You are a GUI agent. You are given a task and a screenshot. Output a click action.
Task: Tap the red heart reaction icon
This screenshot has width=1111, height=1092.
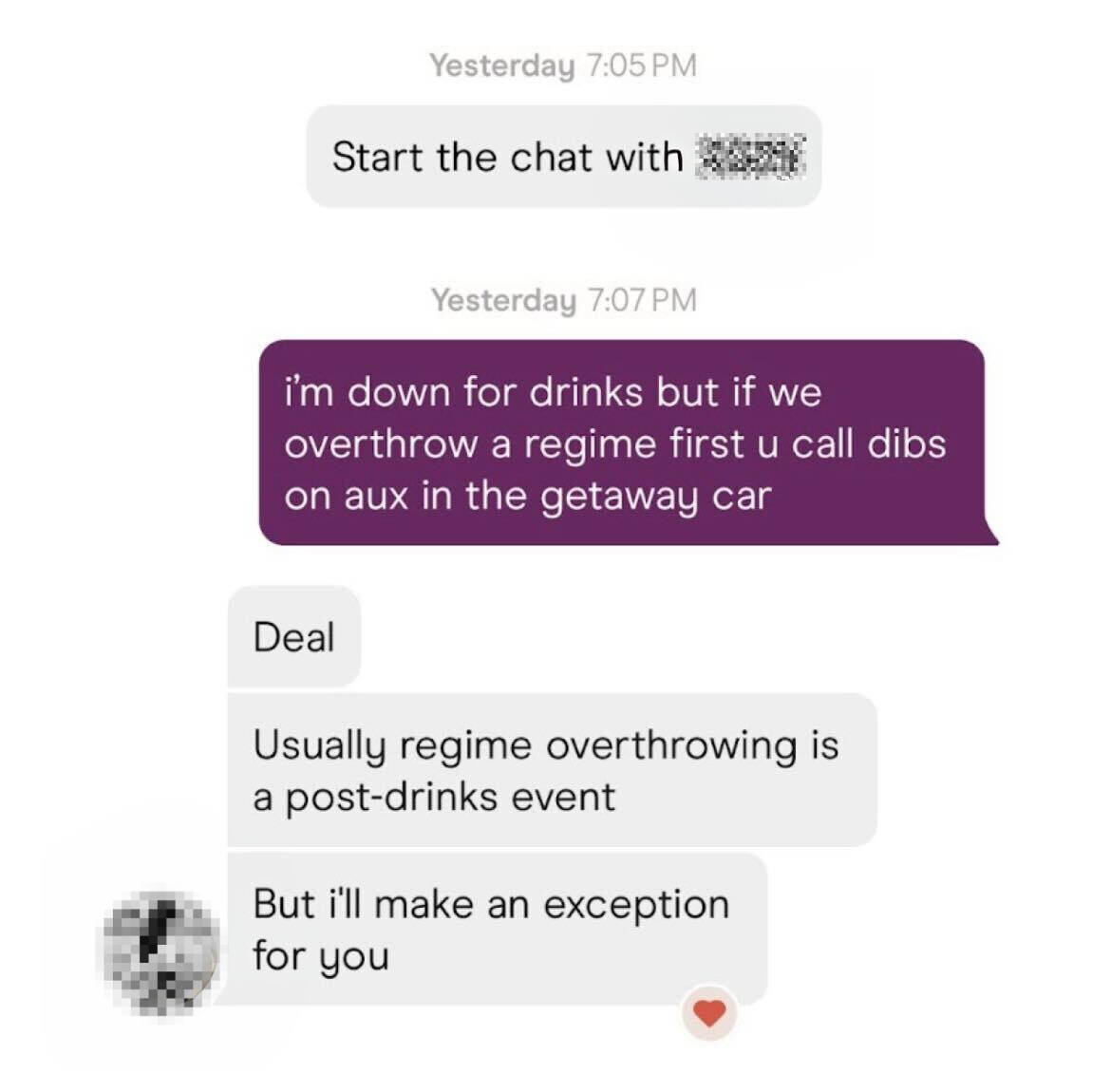coord(709,1012)
